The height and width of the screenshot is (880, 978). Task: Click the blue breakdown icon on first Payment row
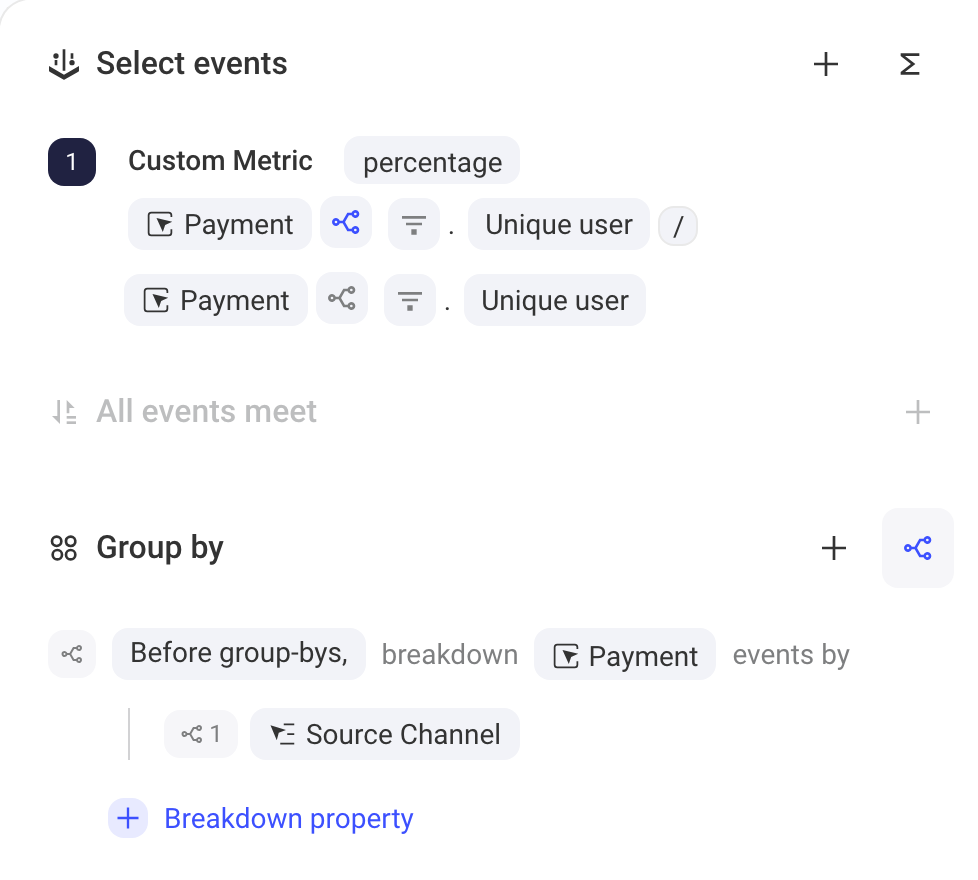coord(346,223)
